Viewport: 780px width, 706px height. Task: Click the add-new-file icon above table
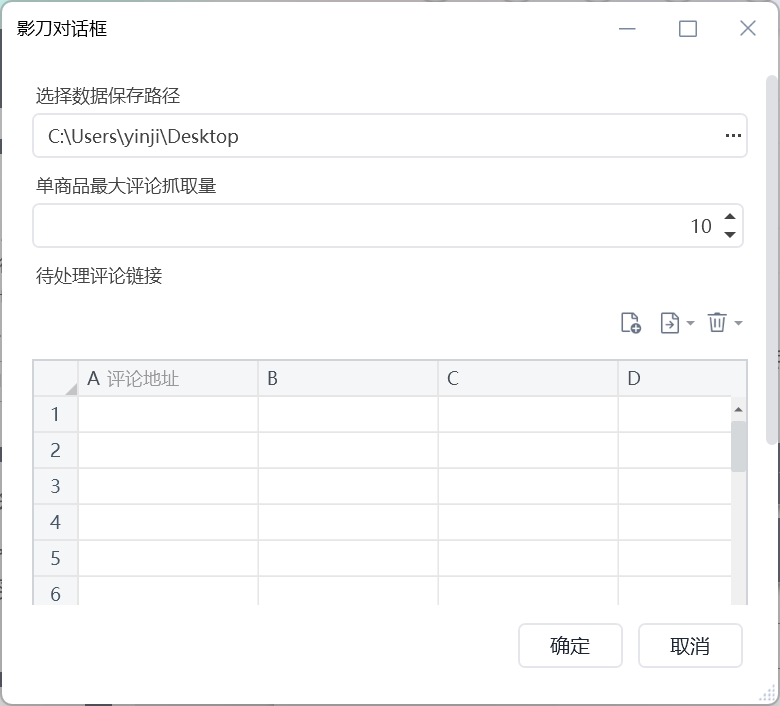coord(631,323)
